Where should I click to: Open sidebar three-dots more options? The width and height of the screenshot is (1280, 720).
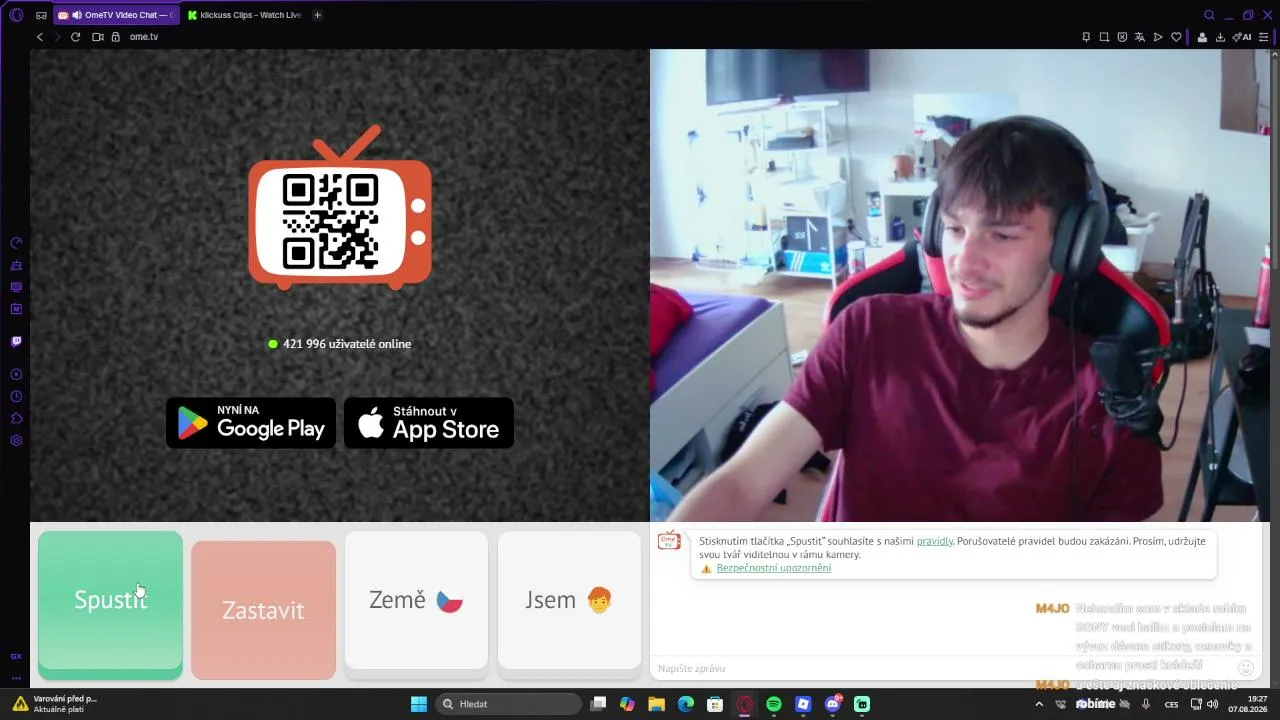16,678
